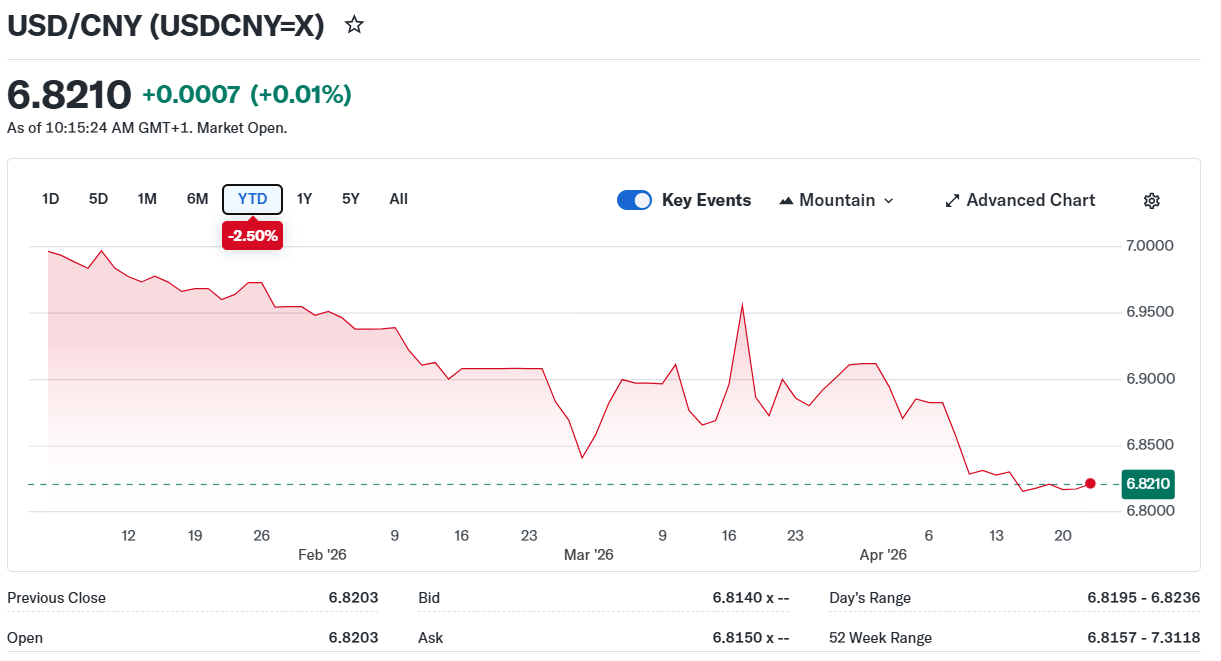Click the red -2.50% YTD change badge

point(252,236)
